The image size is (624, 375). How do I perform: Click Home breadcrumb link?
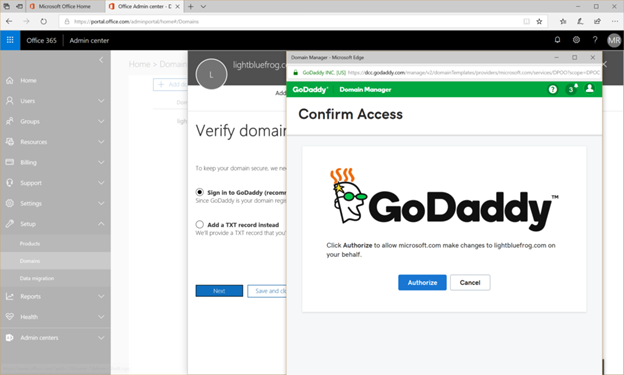point(139,64)
